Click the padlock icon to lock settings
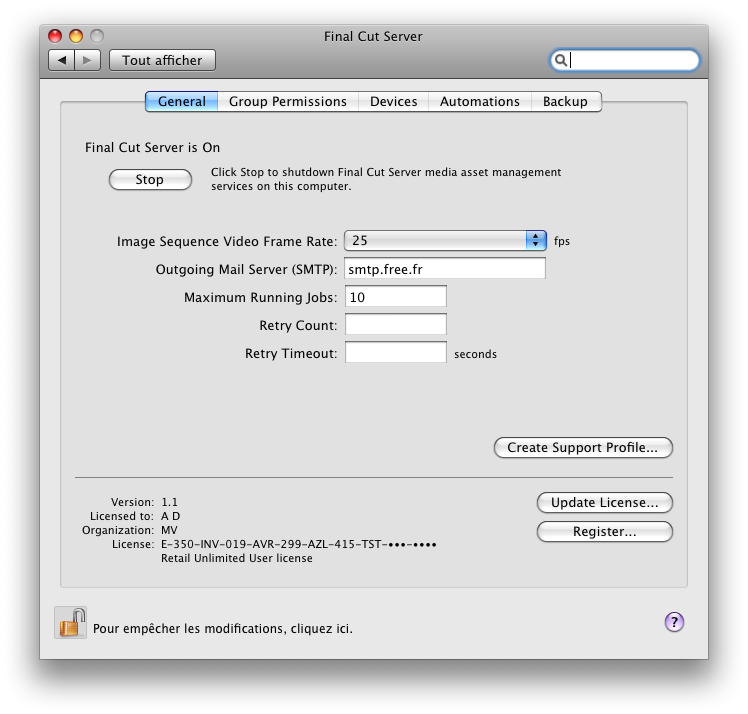The height and width of the screenshot is (714, 748). coord(71,623)
